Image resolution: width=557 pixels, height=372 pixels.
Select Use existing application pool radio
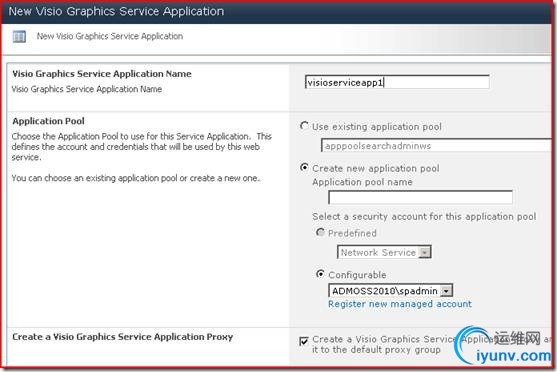pos(304,126)
